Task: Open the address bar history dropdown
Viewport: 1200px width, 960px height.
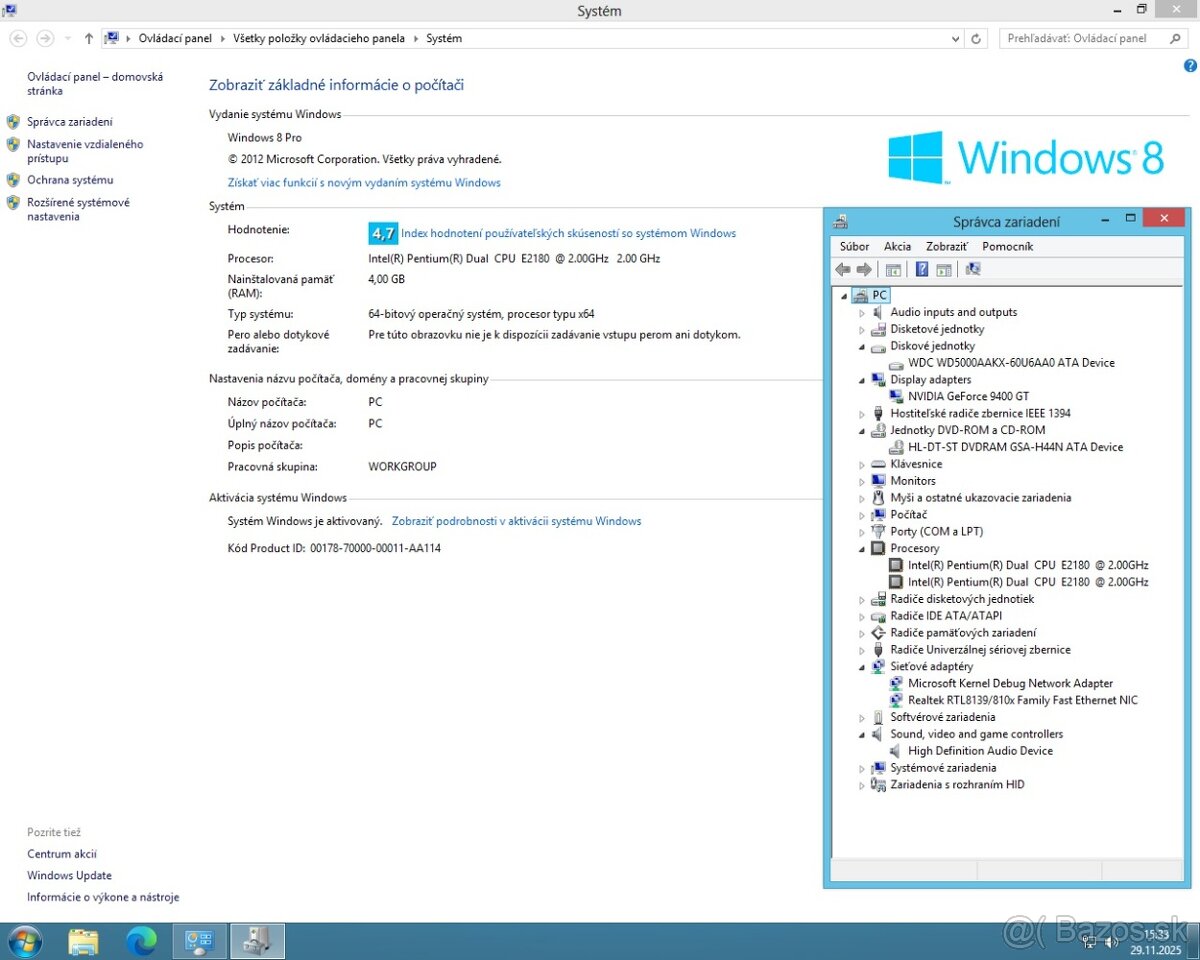Action: click(x=955, y=38)
